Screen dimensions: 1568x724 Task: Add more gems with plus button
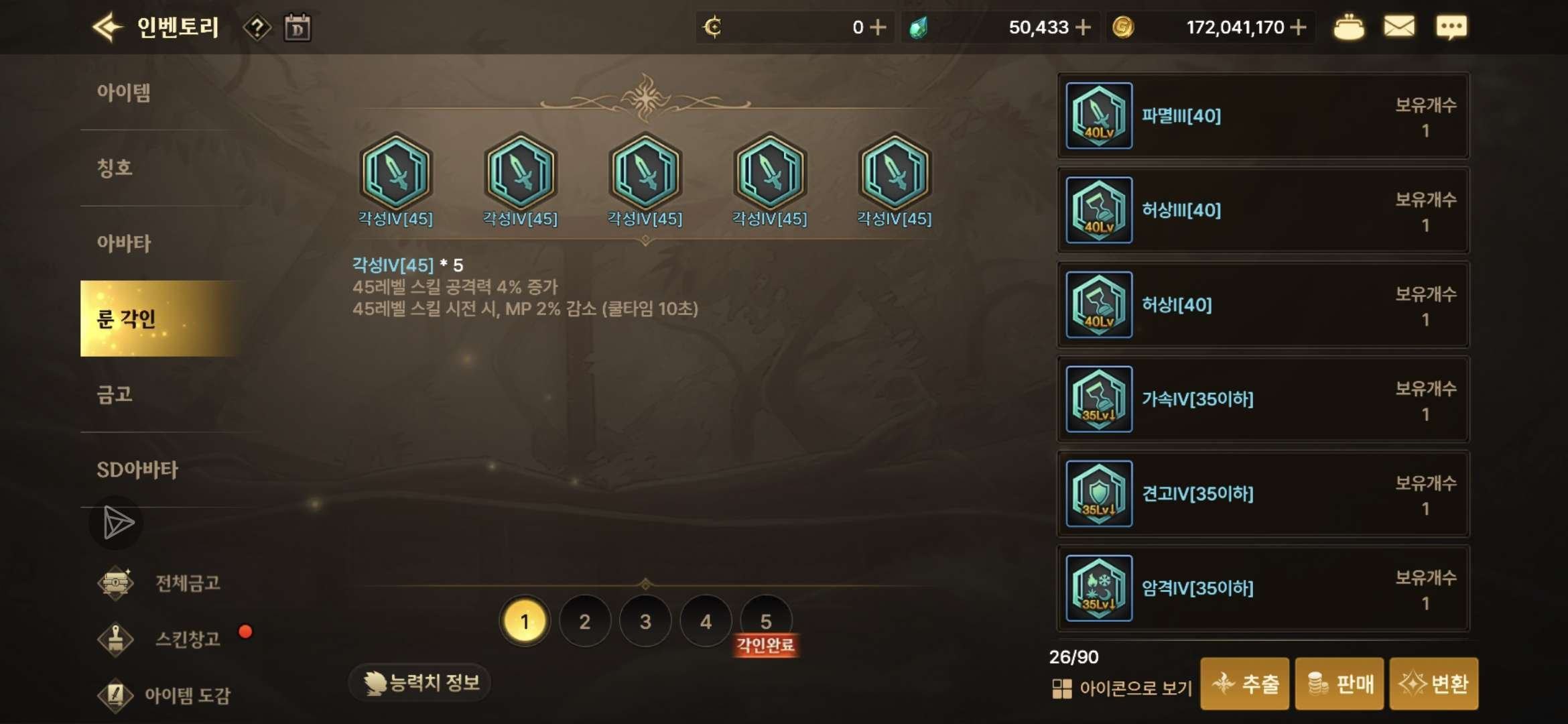click(1083, 27)
